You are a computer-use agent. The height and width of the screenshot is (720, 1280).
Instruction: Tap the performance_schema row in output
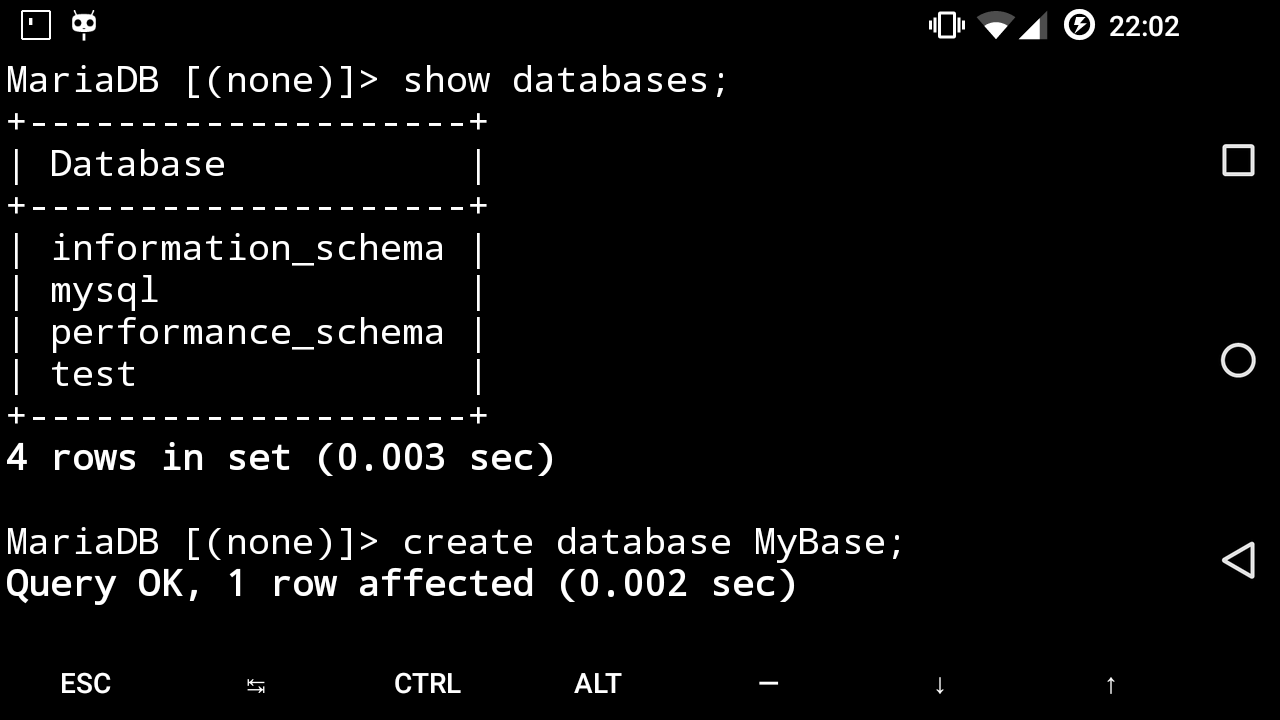[247, 332]
